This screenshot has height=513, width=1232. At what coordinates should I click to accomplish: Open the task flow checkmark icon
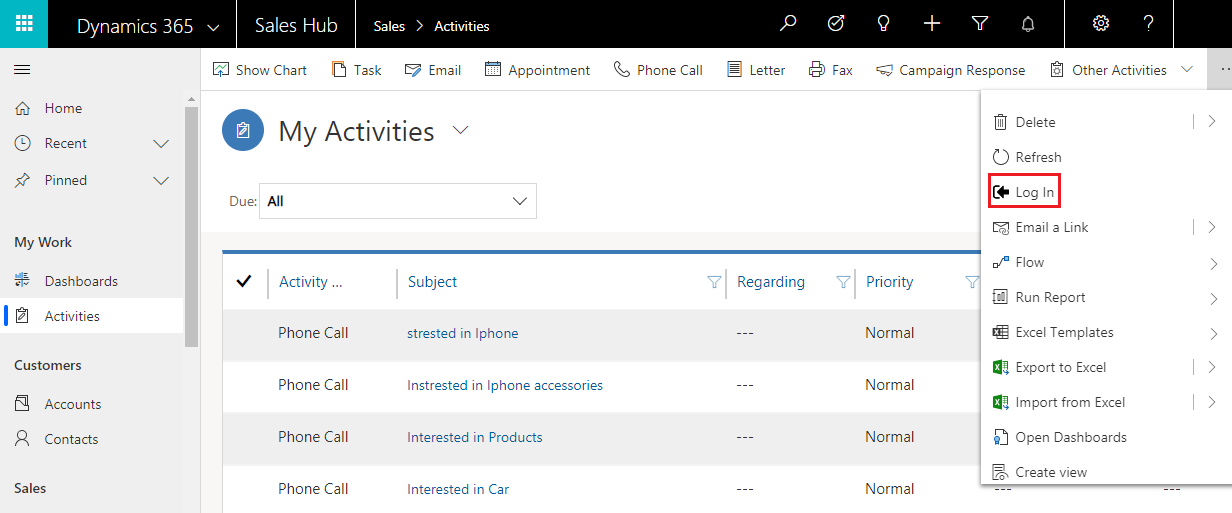[836, 24]
